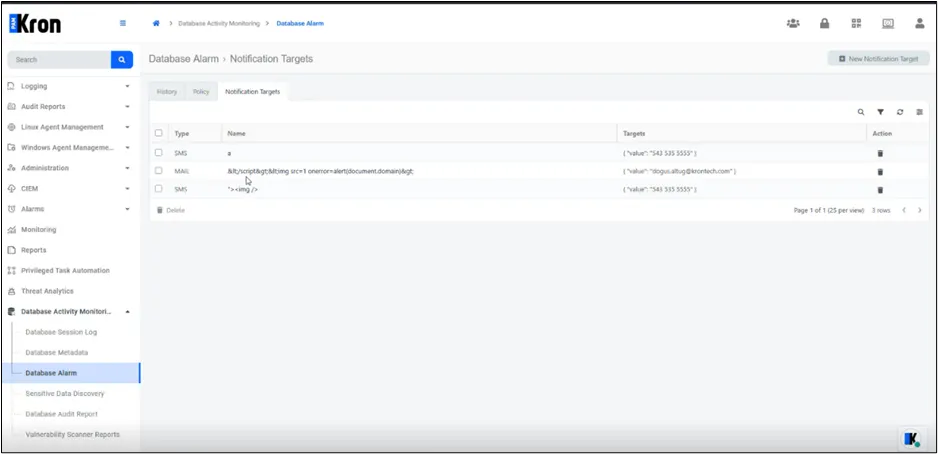Check the box for '"><img />' SMS row
This screenshot has width=938, height=454.
(x=159, y=188)
